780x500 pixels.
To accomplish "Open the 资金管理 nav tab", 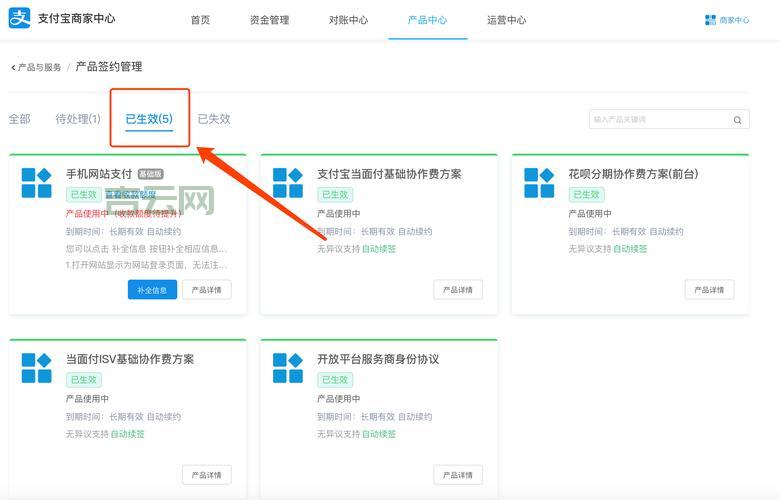I will tap(269, 20).
